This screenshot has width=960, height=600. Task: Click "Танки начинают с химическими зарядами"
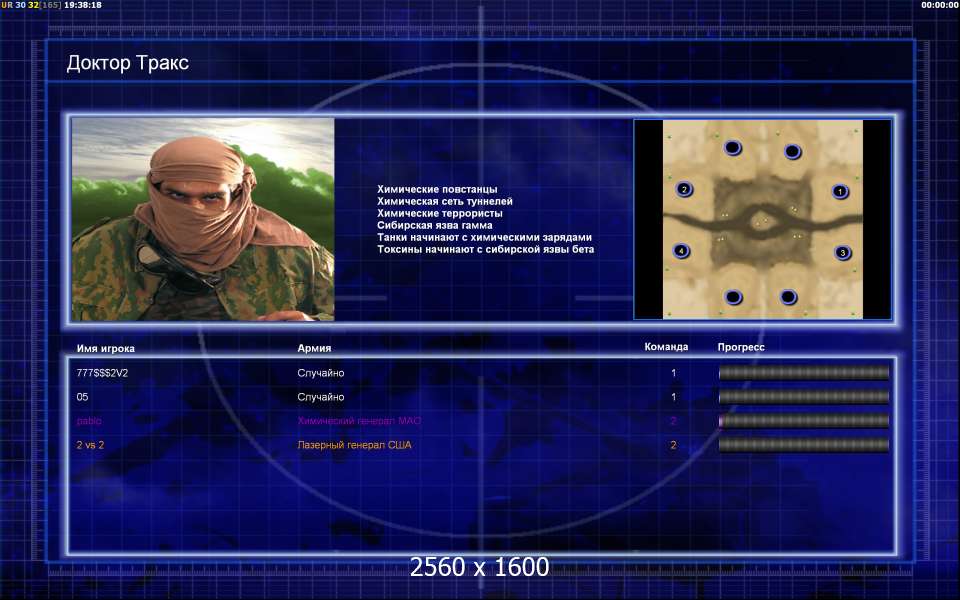click(x=484, y=238)
